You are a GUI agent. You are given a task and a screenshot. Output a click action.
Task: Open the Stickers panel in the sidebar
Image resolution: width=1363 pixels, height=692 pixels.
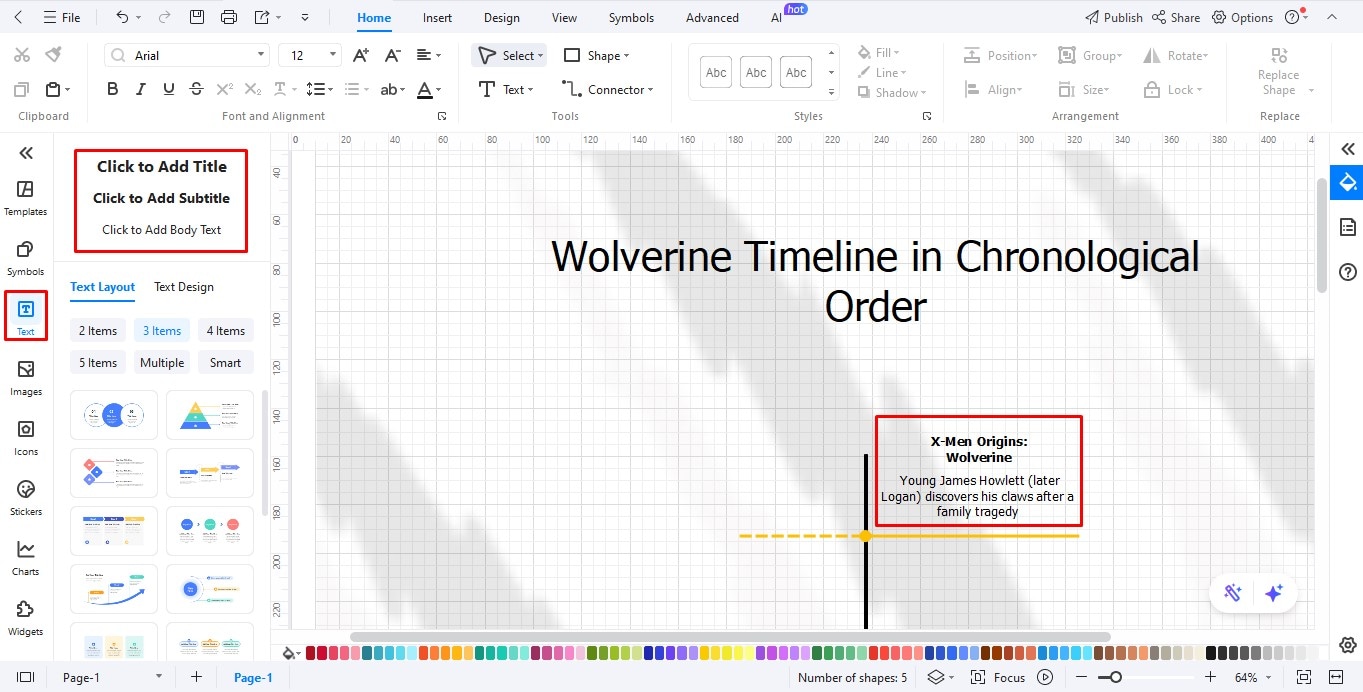pyautogui.click(x=26, y=497)
